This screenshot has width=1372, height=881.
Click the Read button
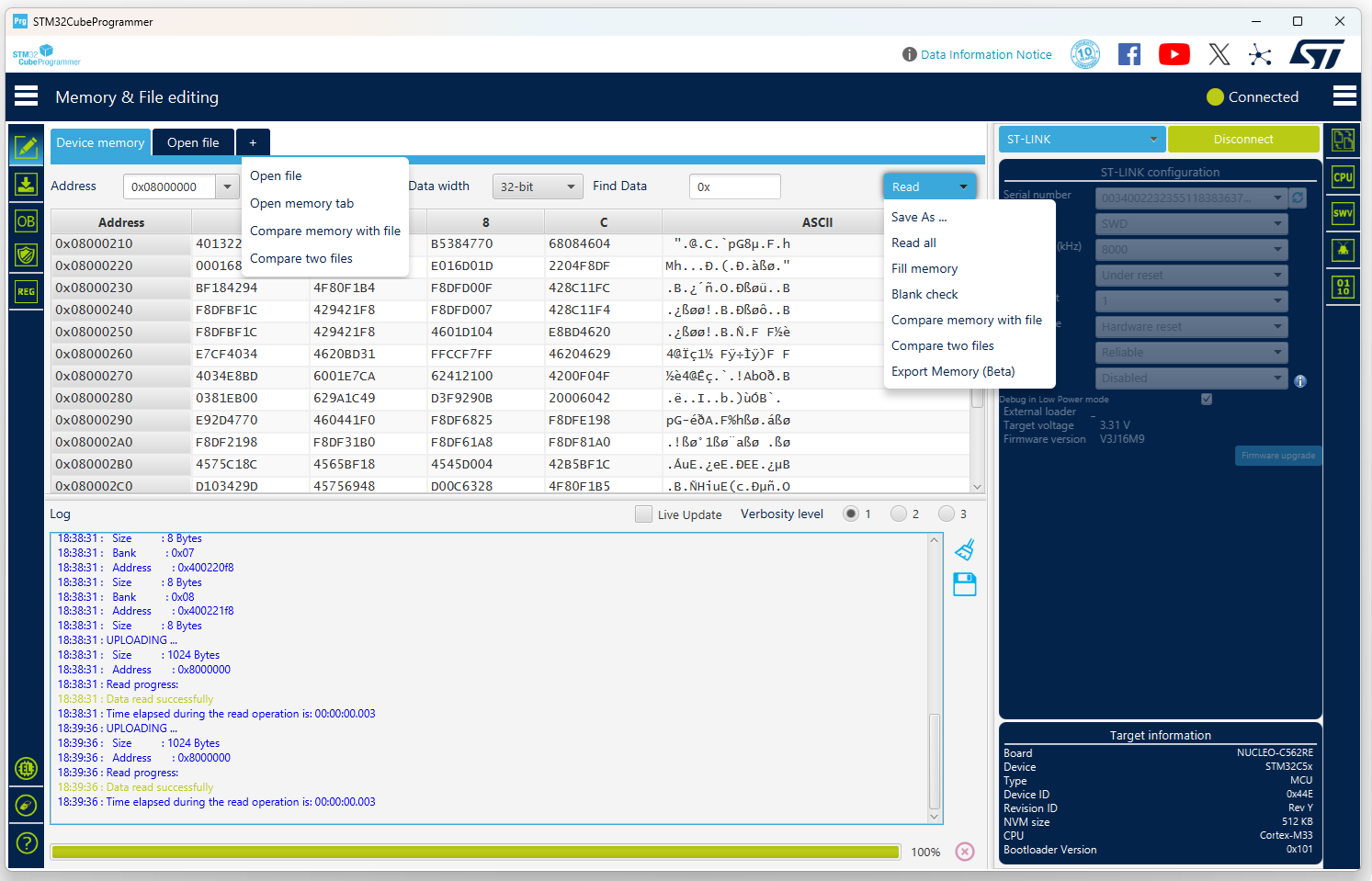pyautogui.click(x=917, y=186)
